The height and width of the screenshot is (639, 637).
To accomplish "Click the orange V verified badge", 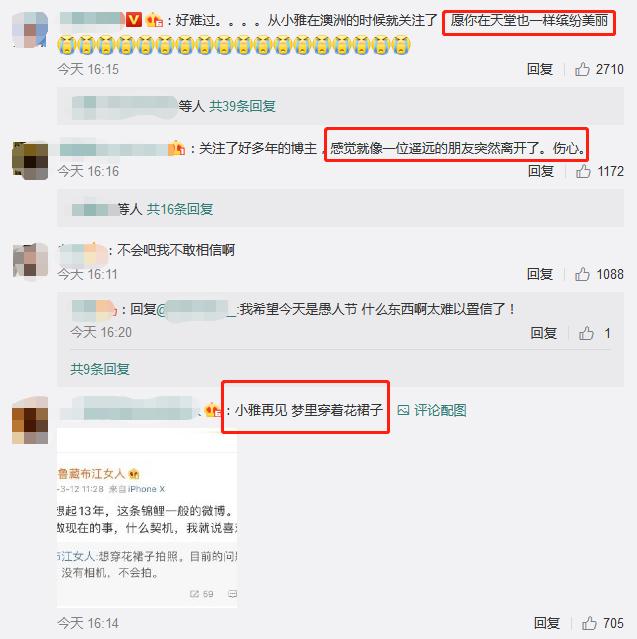I will click(134, 19).
